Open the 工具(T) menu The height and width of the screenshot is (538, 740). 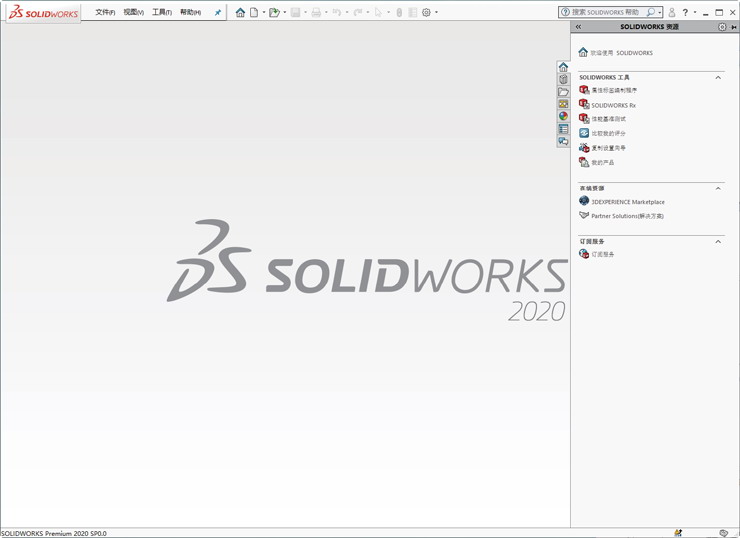(162, 12)
